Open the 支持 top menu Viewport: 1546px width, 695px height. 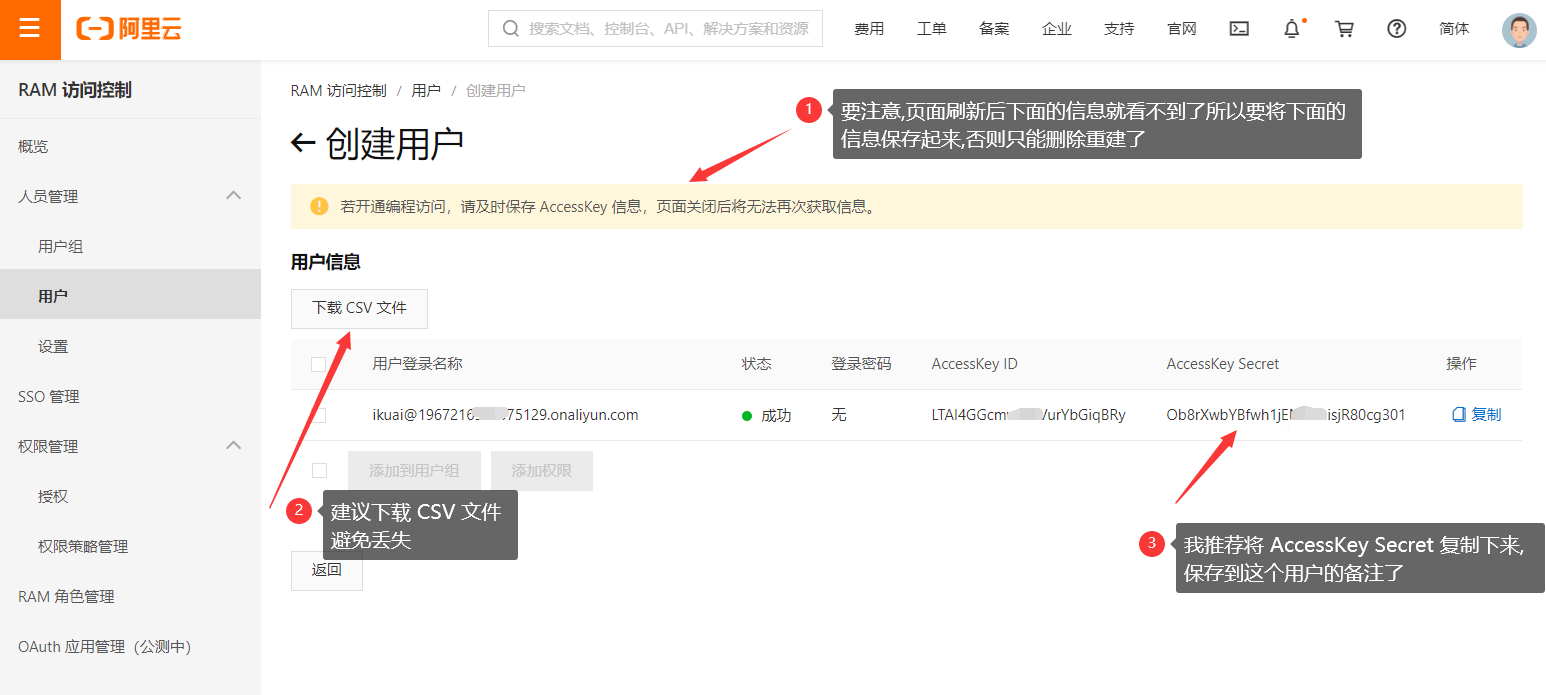click(1119, 29)
